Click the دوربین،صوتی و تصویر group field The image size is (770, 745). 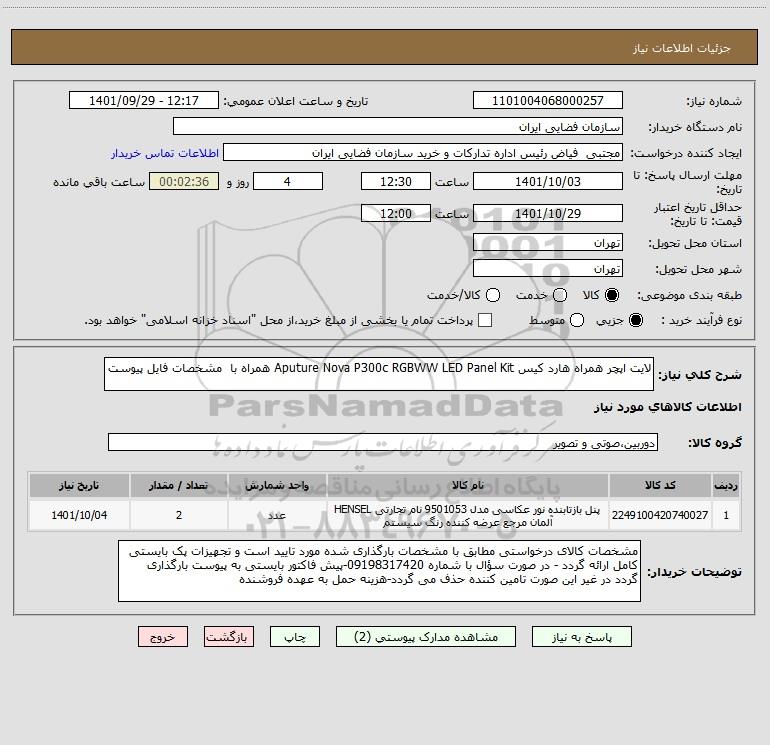click(383, 442)
